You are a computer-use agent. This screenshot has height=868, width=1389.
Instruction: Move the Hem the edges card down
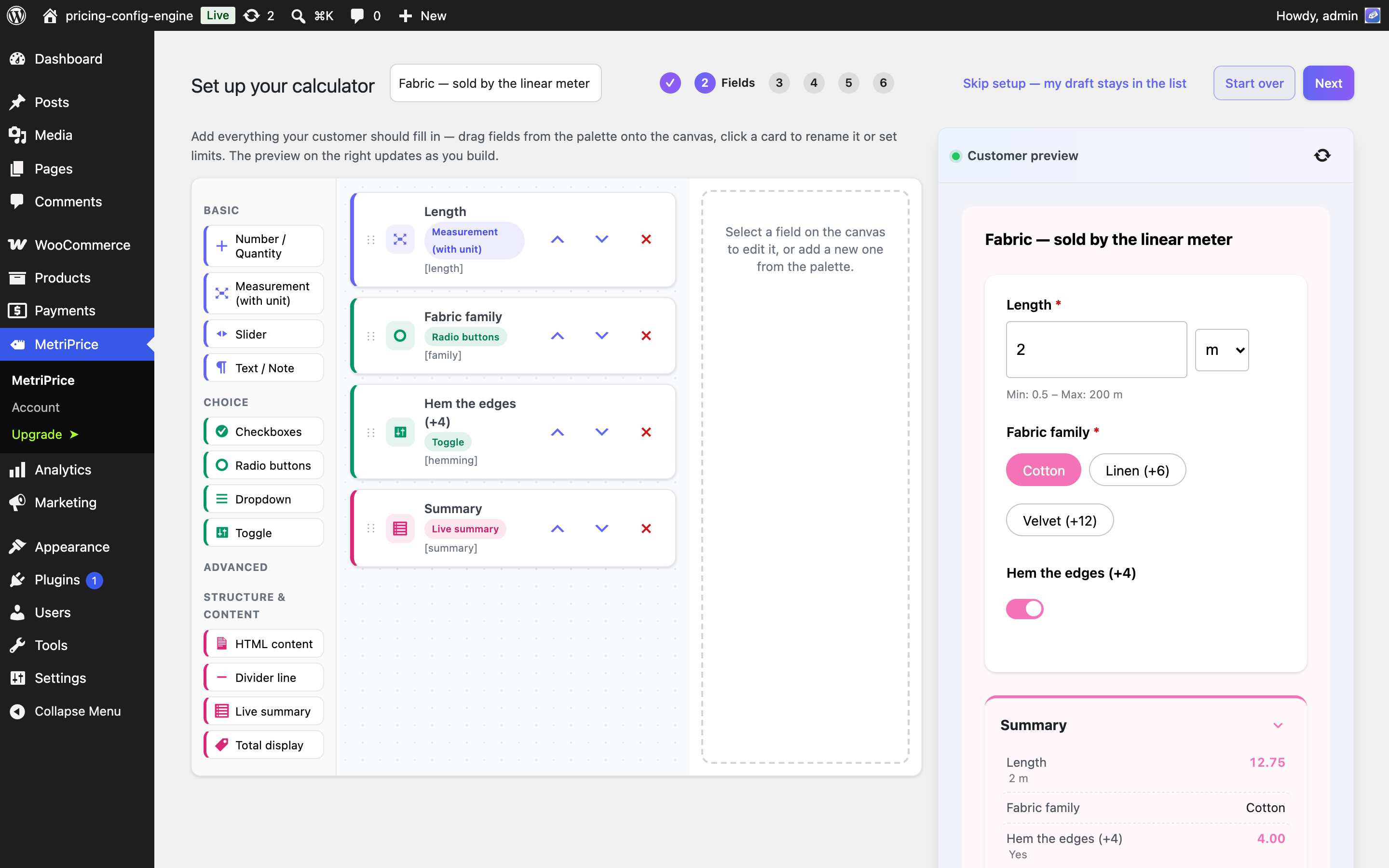(x=601, y=432)
